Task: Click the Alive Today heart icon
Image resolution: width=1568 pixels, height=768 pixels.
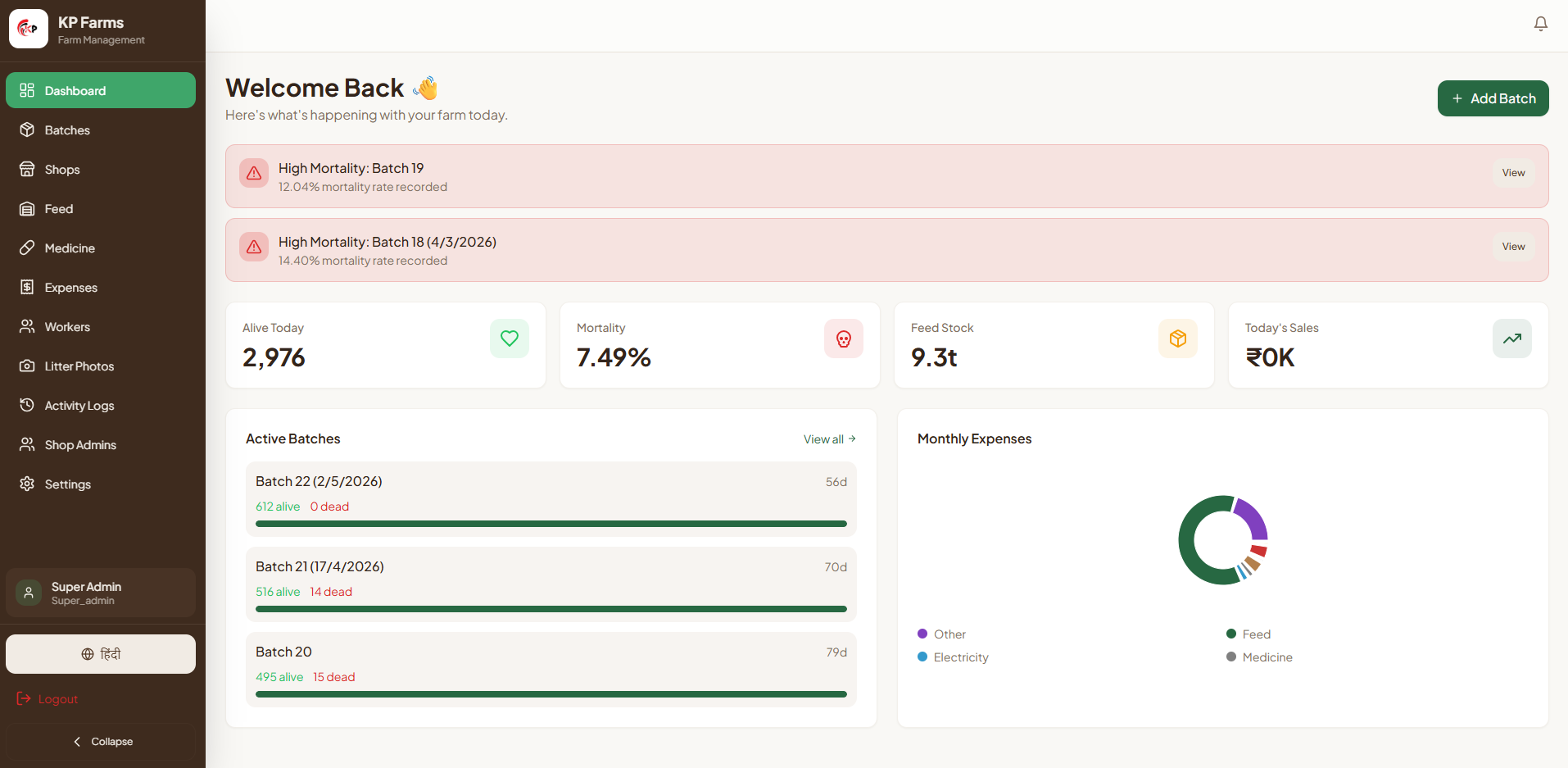Action: (510, 339)
